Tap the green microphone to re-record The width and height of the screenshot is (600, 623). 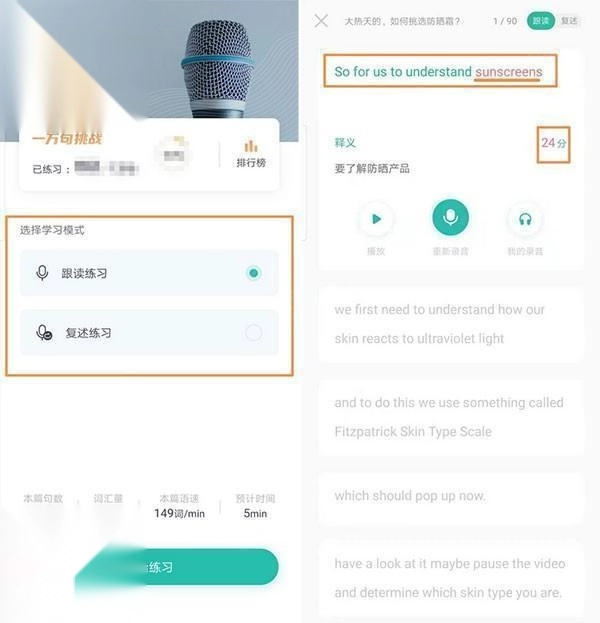(x=451, y=217)
